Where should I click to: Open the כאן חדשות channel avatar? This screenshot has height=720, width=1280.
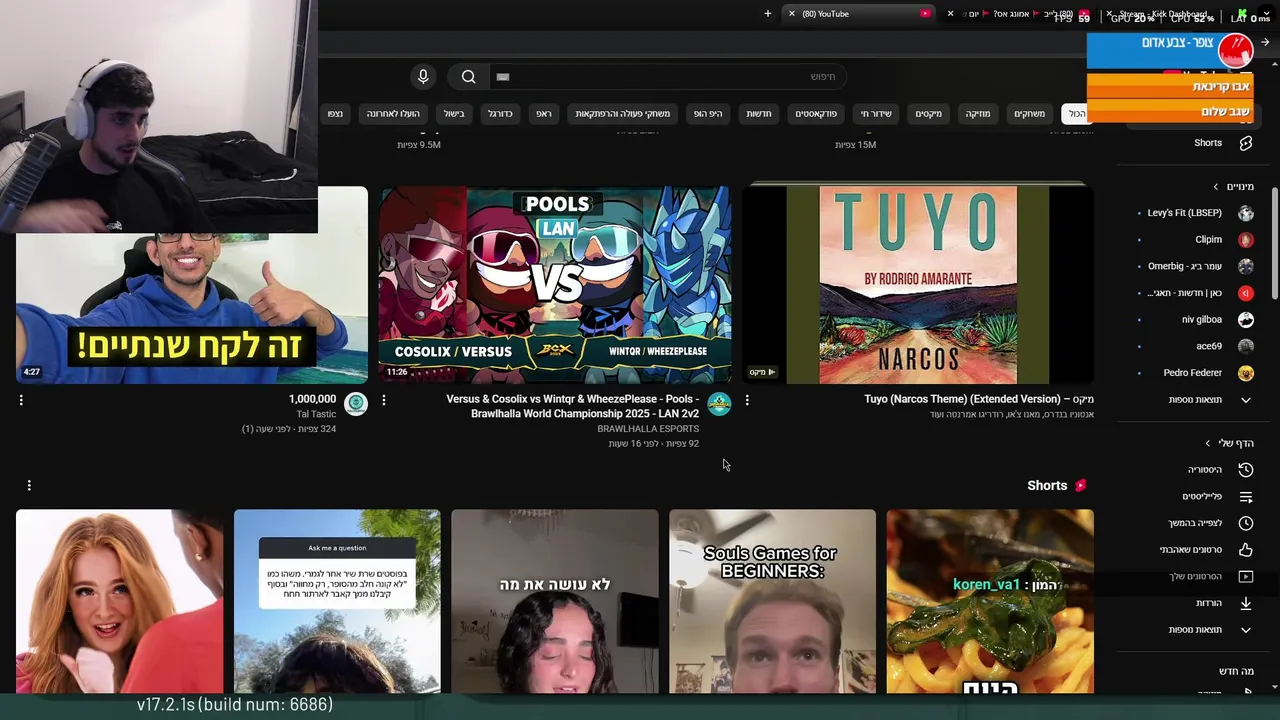(x=1245, y=293)
